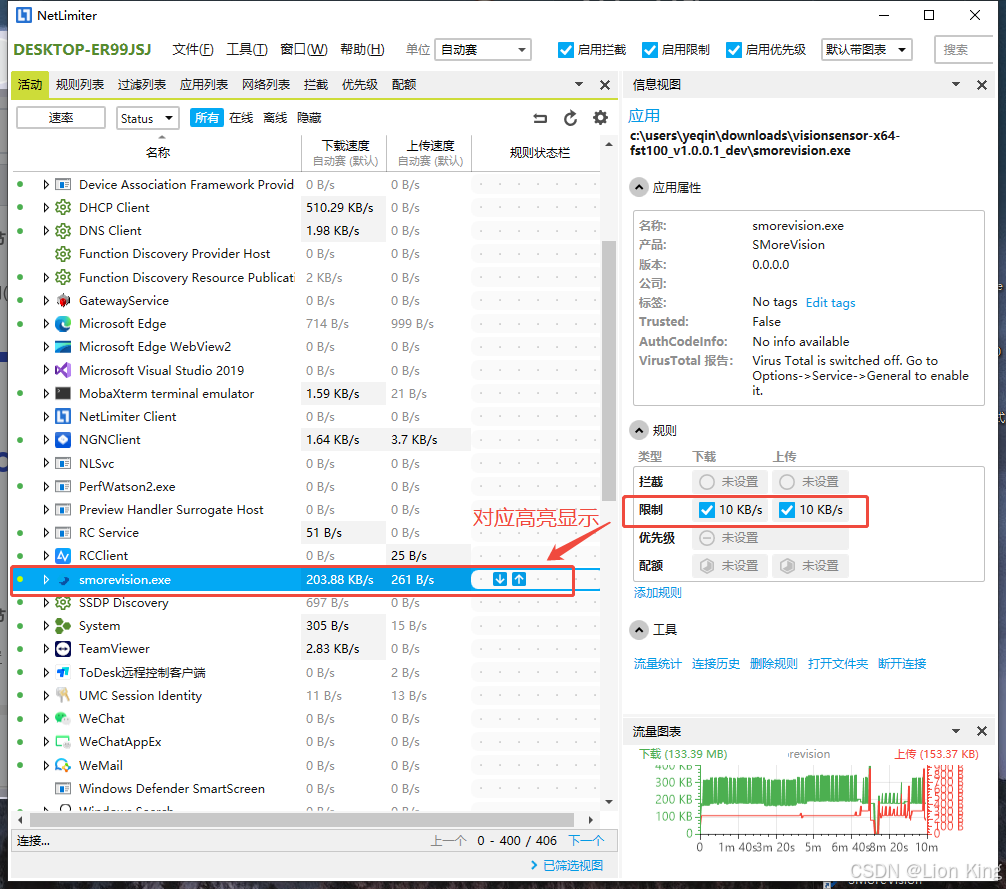
Task: Click the 速率 button
Action: coord(61,118)
